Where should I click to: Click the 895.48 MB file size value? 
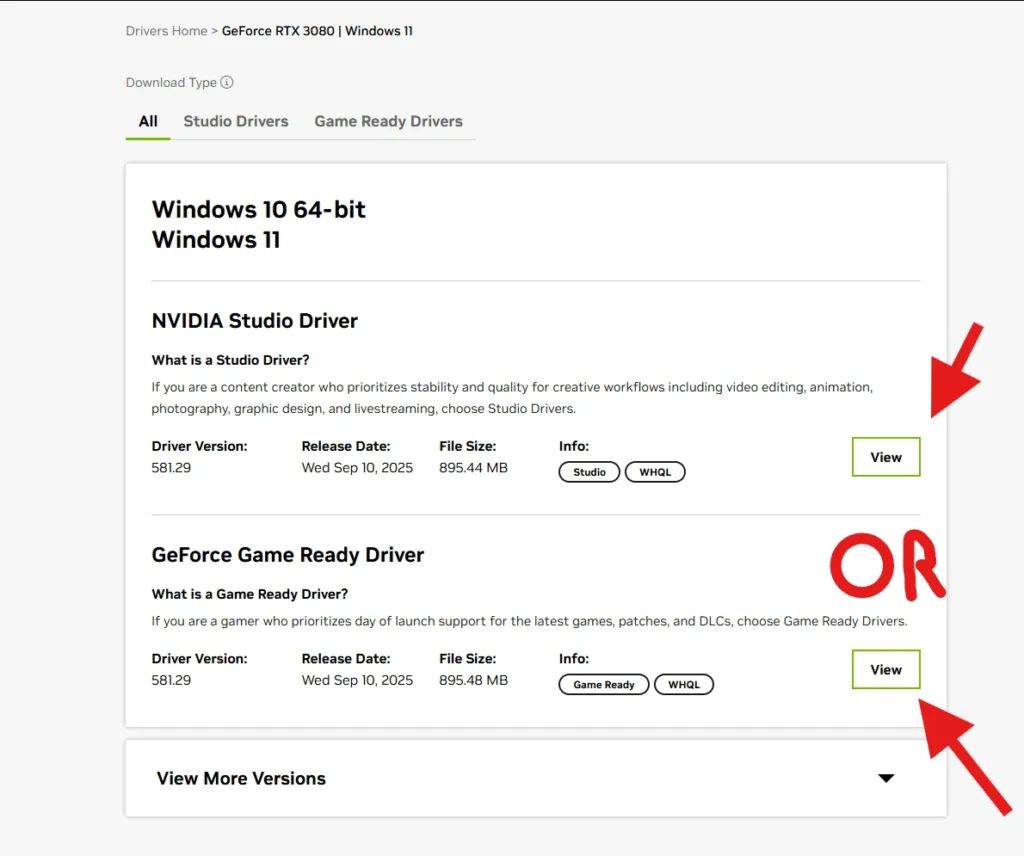473,680
